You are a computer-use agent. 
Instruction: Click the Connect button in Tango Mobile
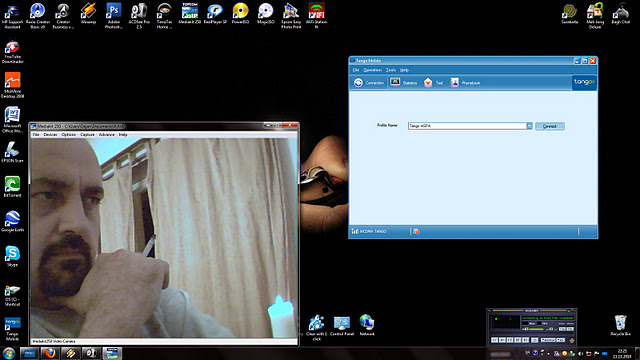550,126
